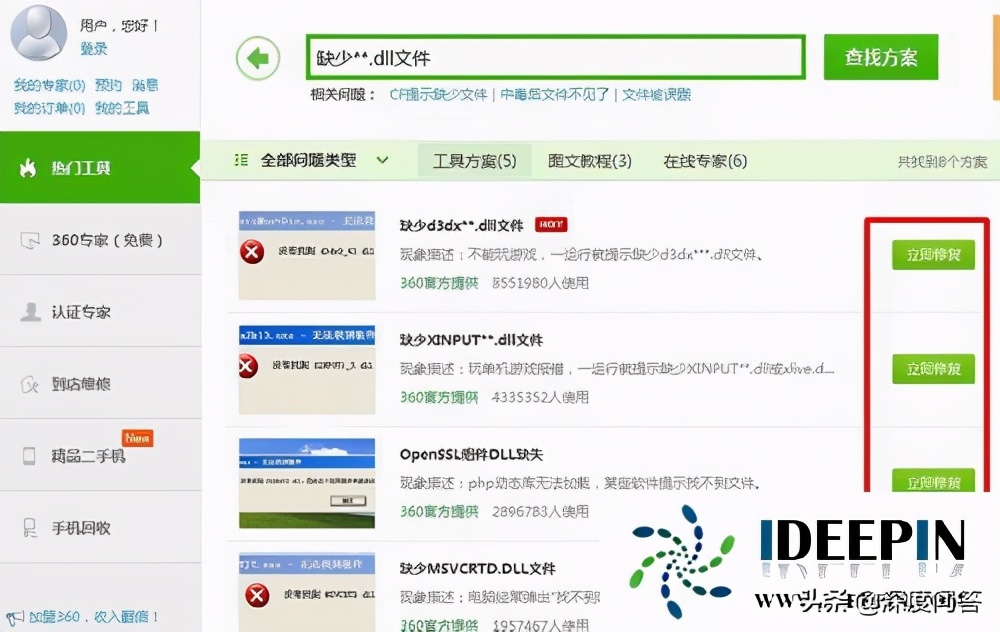The width and height of the screenshot is (1000, 632).
Task: Switch to the 图文教程(3) tab
Action: [x=587, y=160]
